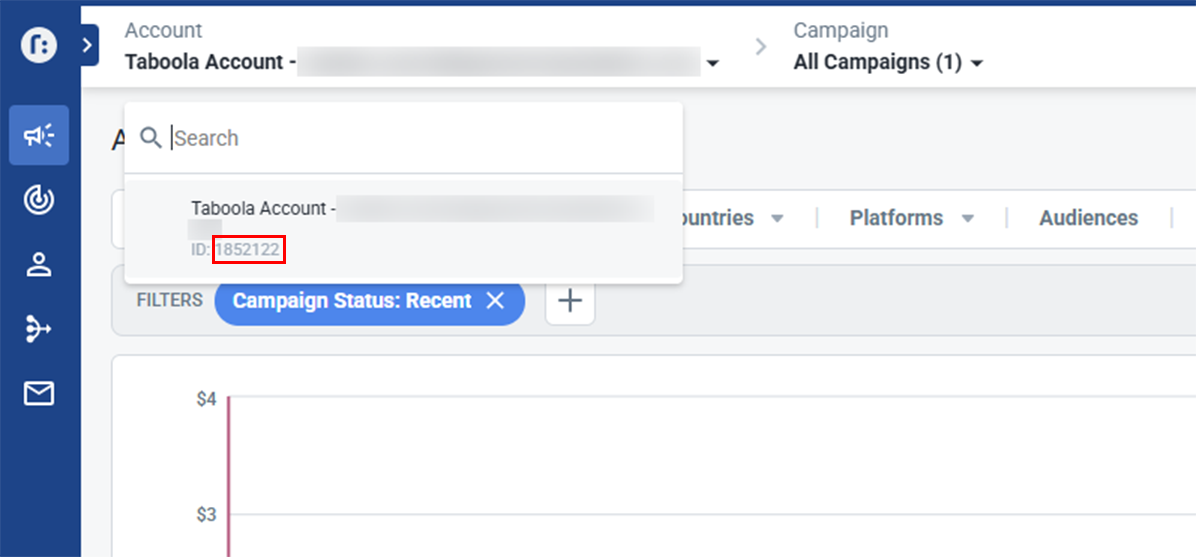Open the megaphone Campaigns sidebar icon

[x=39, y=136]
